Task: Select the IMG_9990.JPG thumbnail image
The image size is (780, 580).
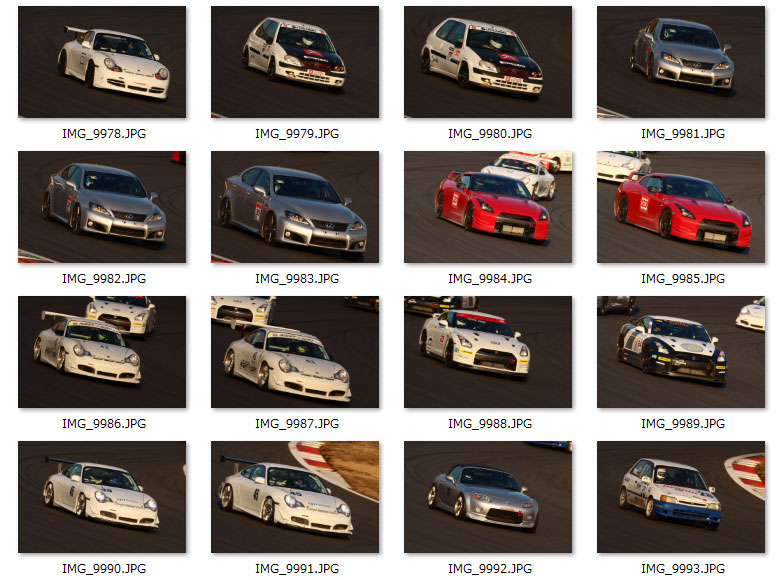Action: (x=102, y=497)
